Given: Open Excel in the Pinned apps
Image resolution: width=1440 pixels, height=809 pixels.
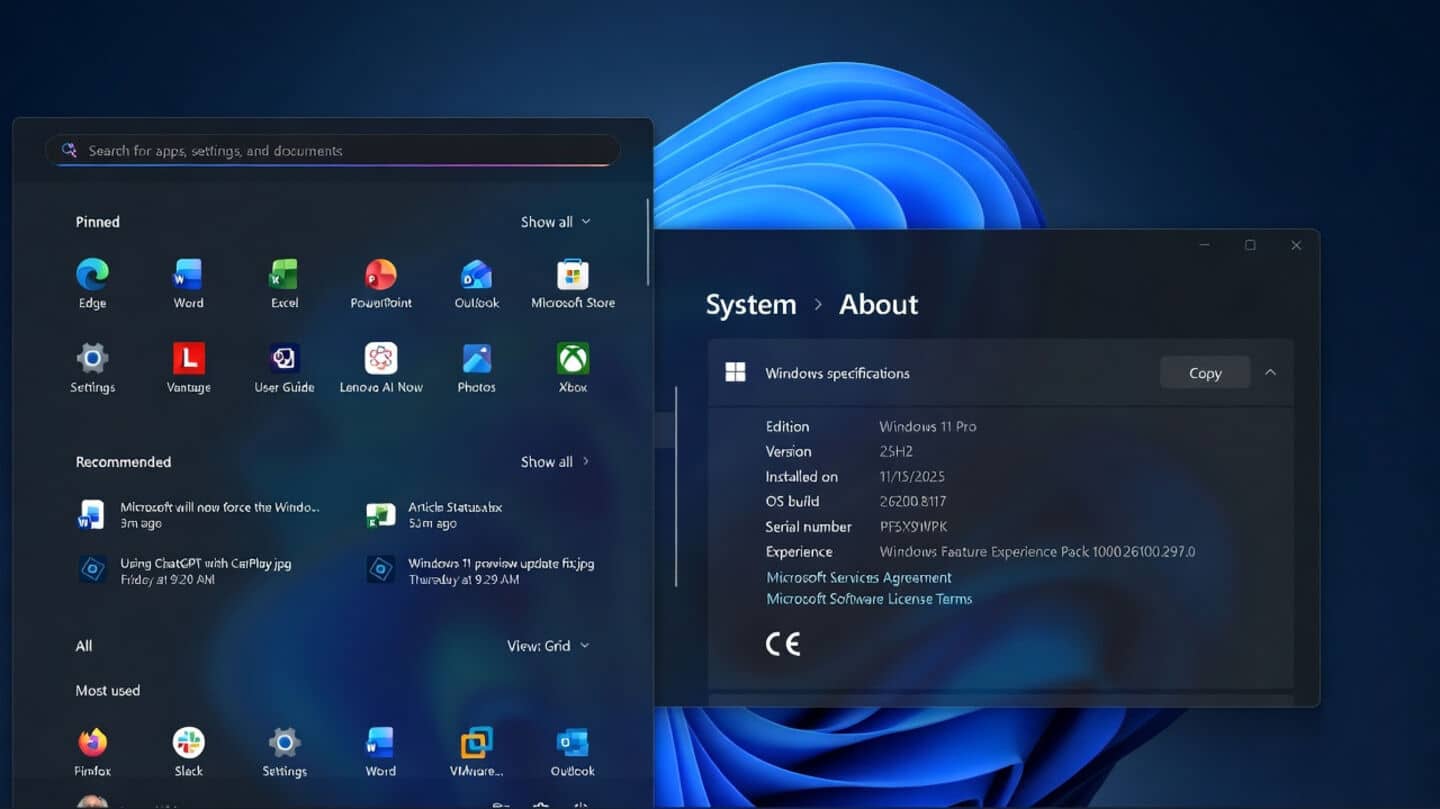Looking at the screenshot, I should 284,284.
